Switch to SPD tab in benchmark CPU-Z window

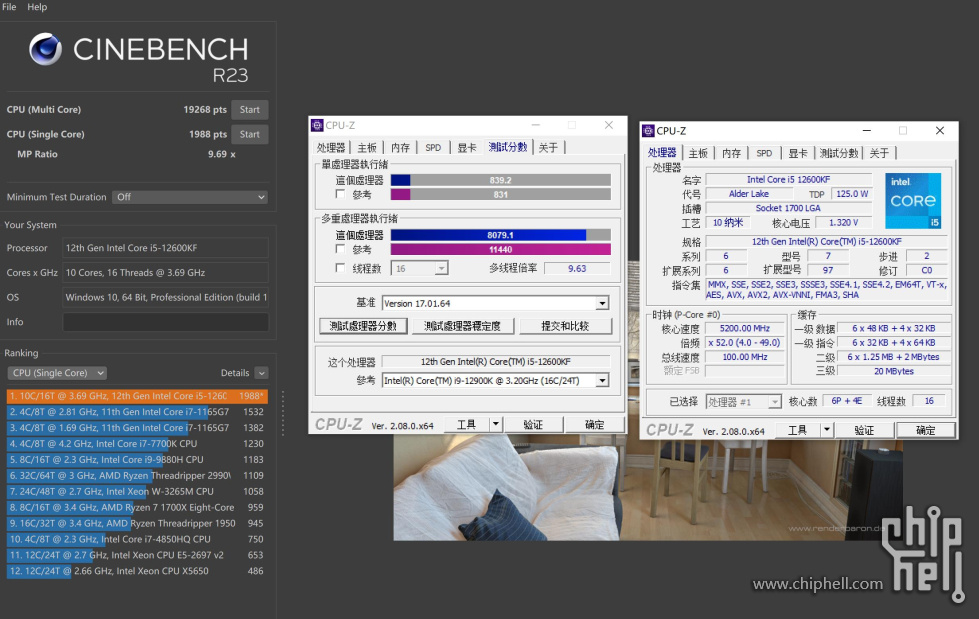(x=433, y=147)
